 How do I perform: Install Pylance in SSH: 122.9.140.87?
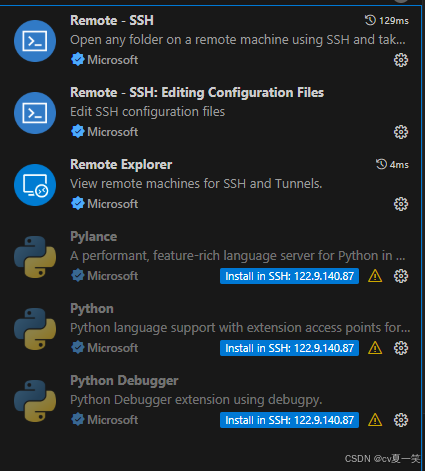289,276
